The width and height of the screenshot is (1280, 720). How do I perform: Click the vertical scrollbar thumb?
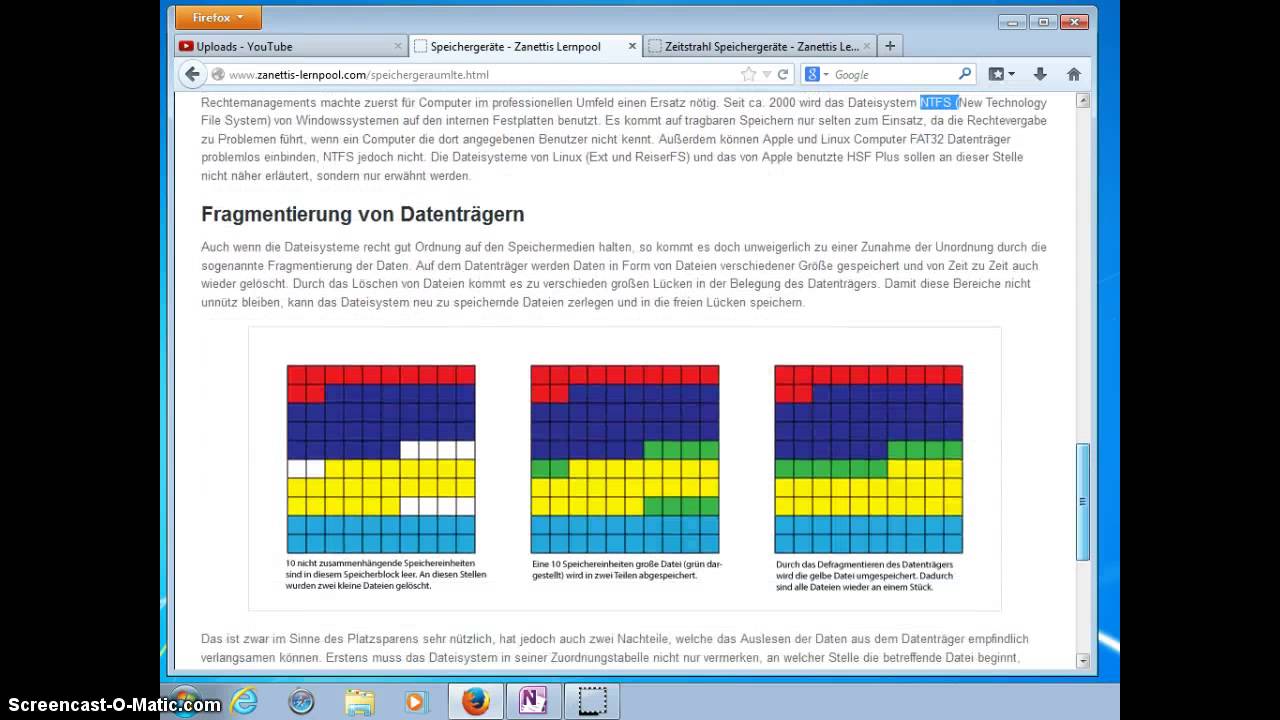coord(1082,502)
